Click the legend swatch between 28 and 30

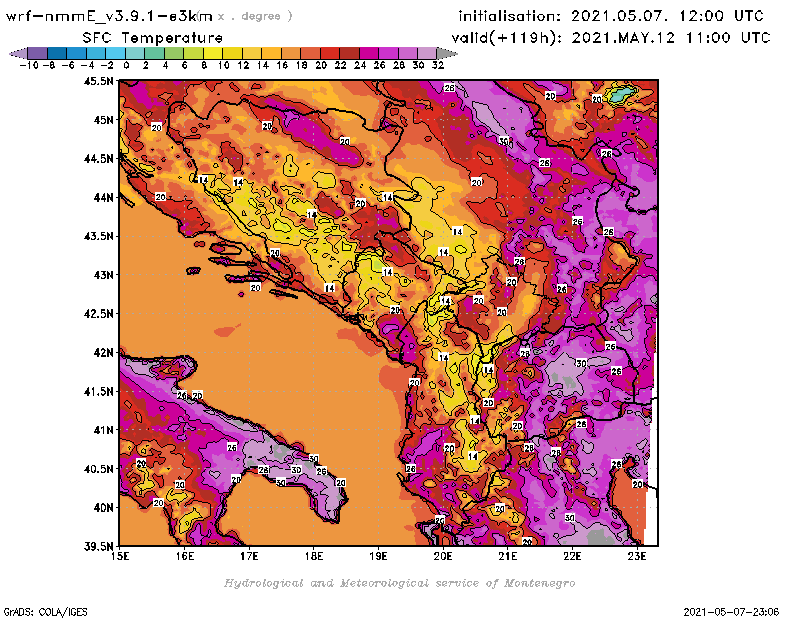pos(407,53)
